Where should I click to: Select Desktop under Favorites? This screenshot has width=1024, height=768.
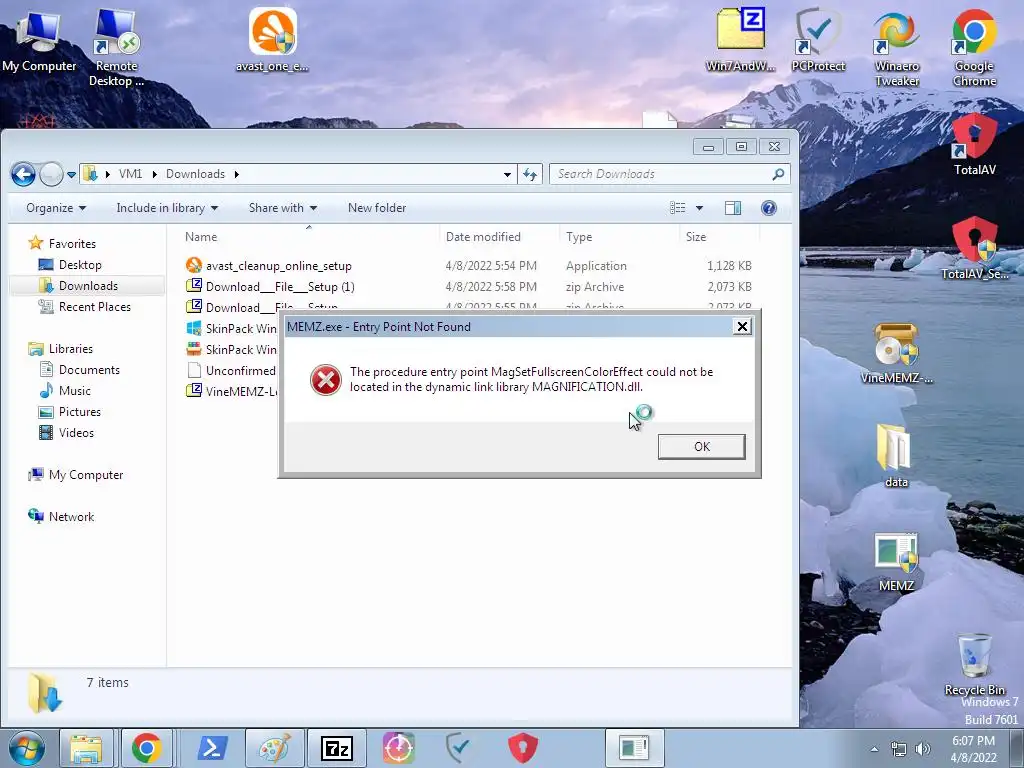tap(80, 264)
